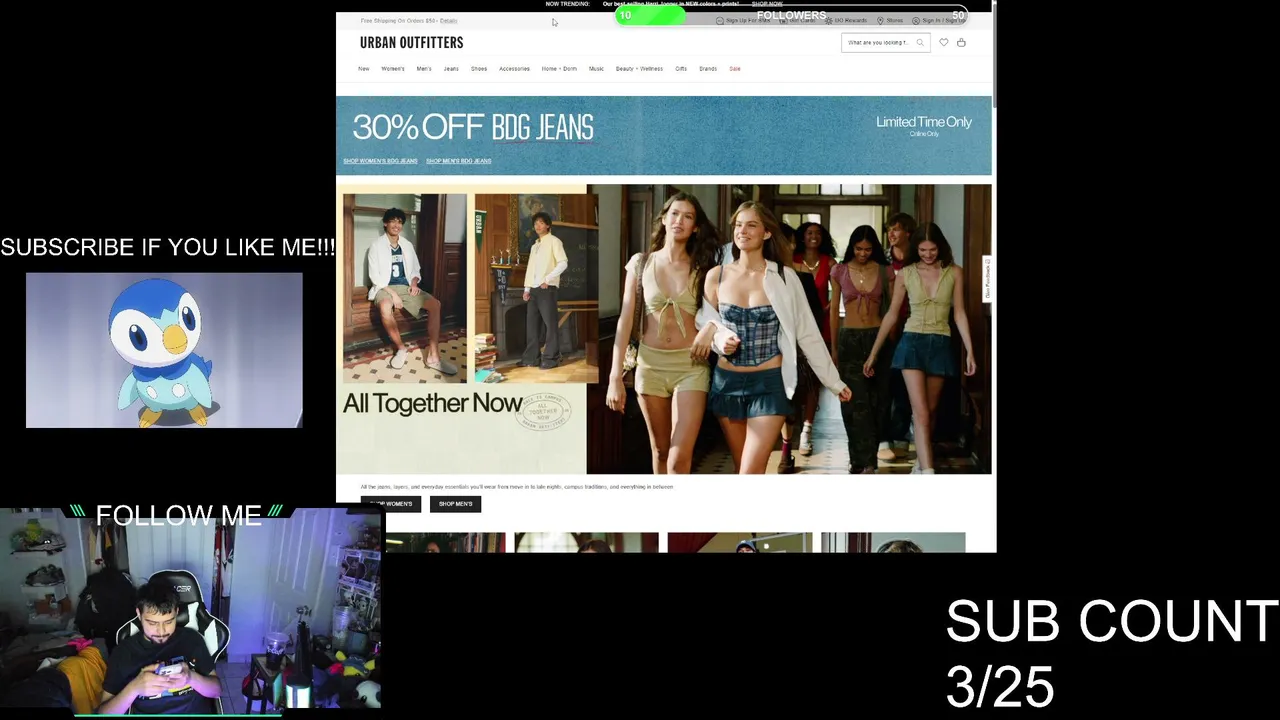Click the green followers progress bar
The width and height of the screenshot is (1280, 720).
pos(650,15)
